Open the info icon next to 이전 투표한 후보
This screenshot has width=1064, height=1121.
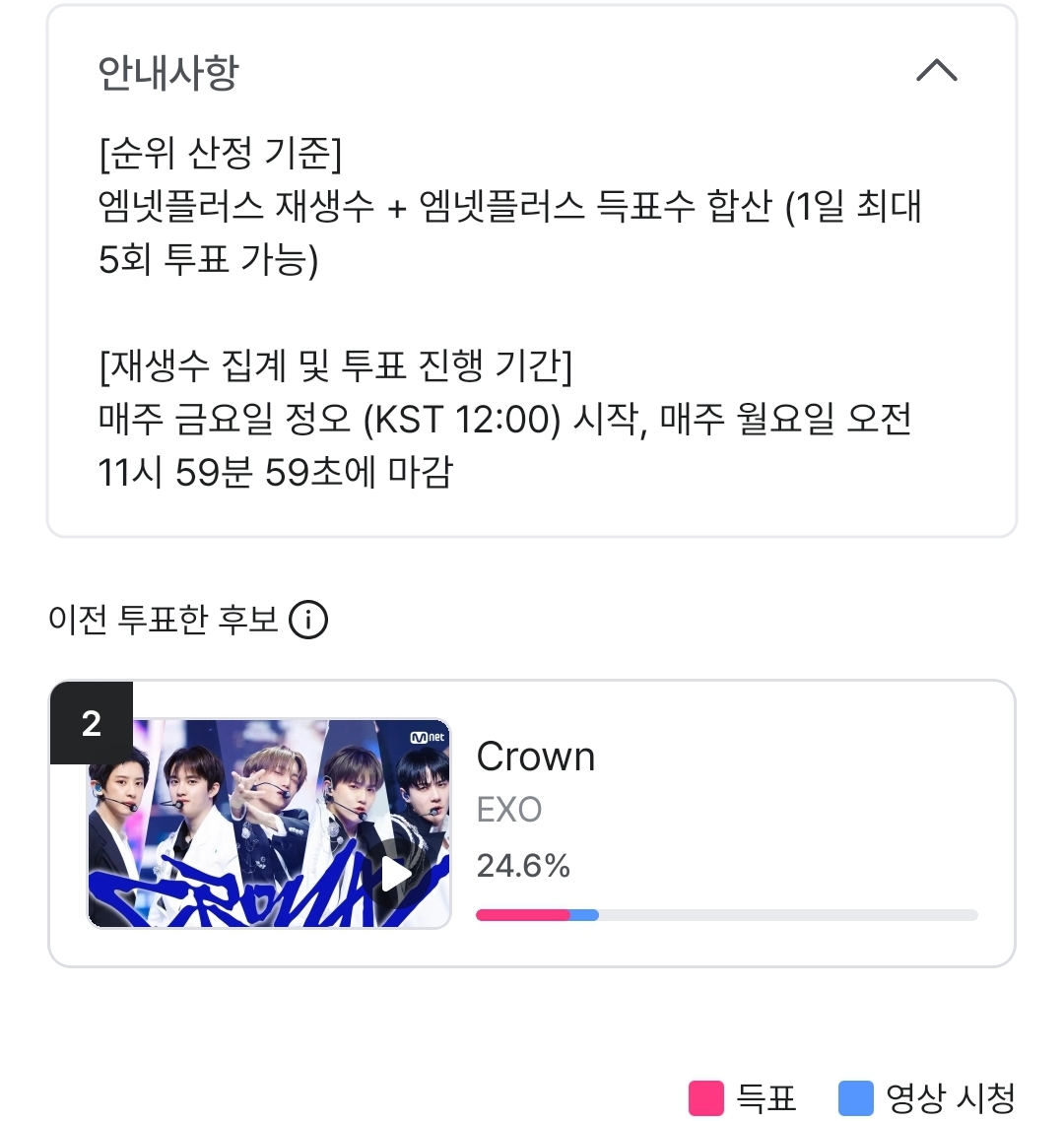308,621
